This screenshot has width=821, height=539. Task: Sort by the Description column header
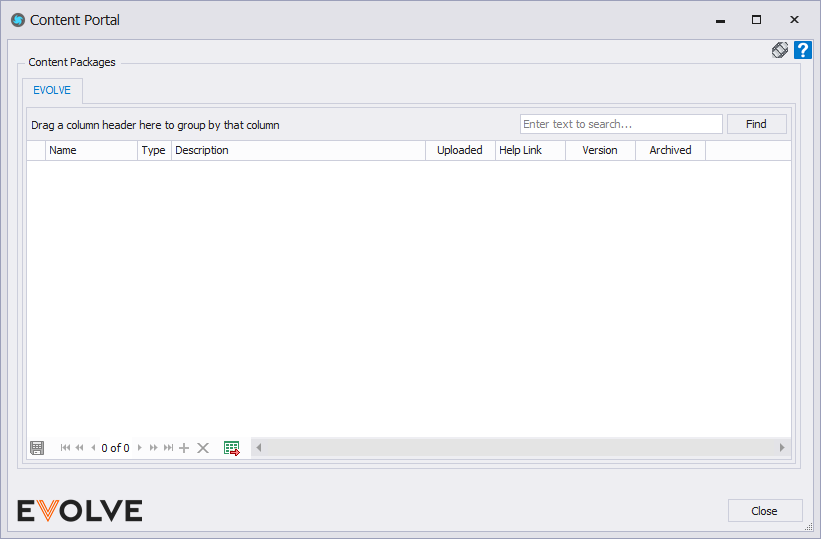[298, 150]
